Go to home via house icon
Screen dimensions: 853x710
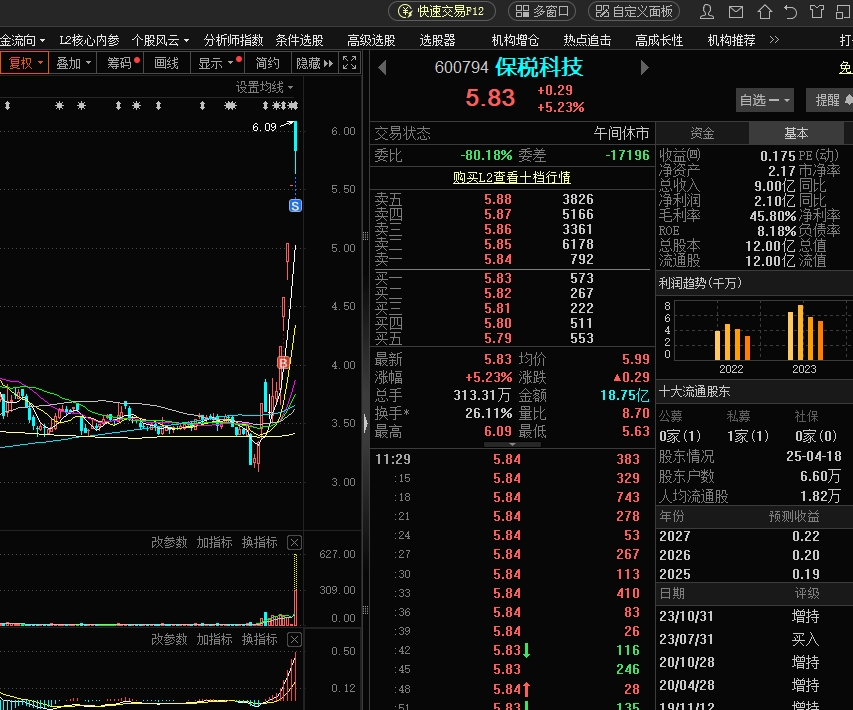click(x=764, y=11)
